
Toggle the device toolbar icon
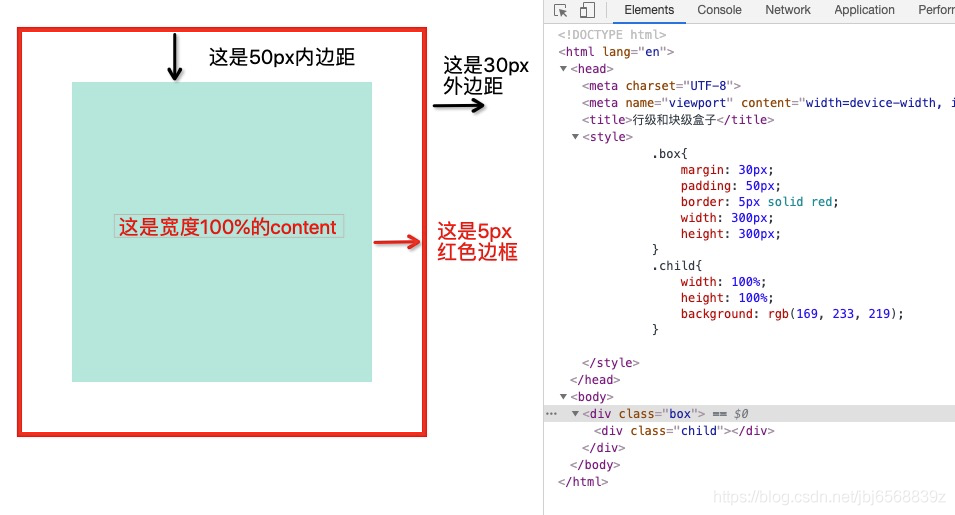pyautogui.click(x=587, y=10)
